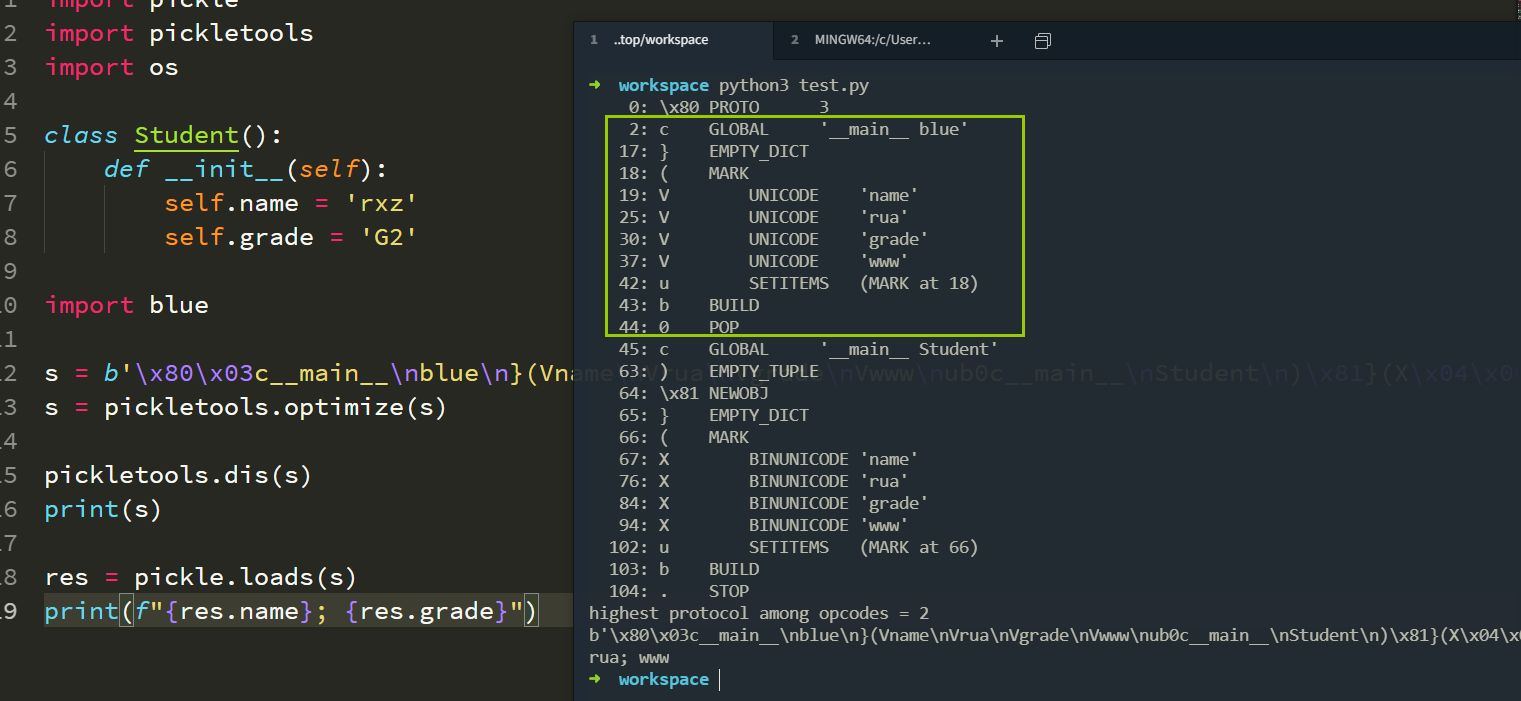Click the GLOBAL '__main__ blue' output line

(837, 129)
